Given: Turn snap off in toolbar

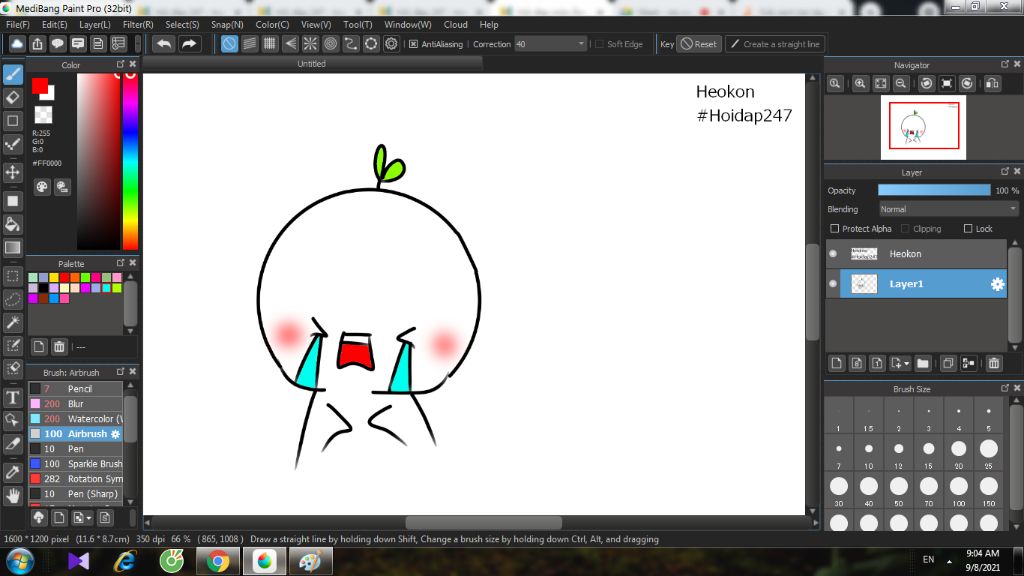Looking at the screenshot, I should [229, 44].
